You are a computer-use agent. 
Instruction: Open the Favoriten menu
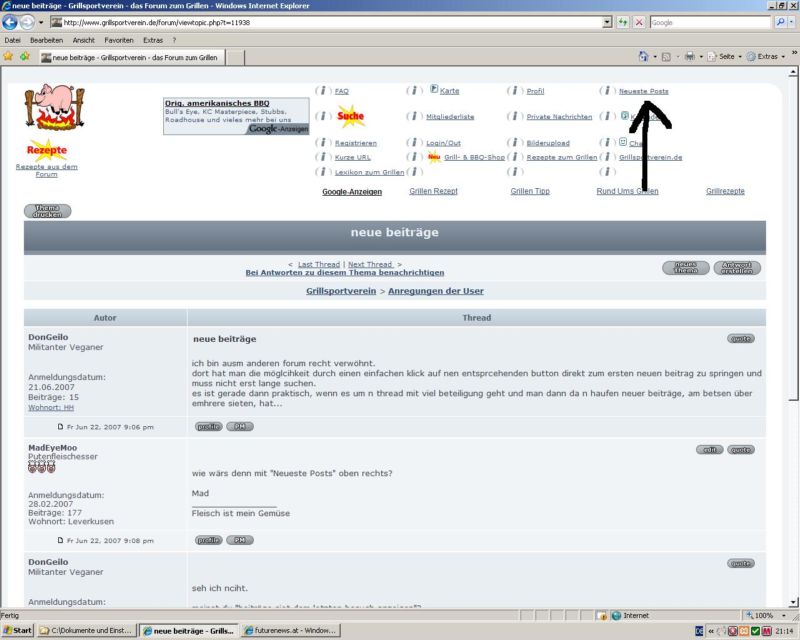click(119, 40)
